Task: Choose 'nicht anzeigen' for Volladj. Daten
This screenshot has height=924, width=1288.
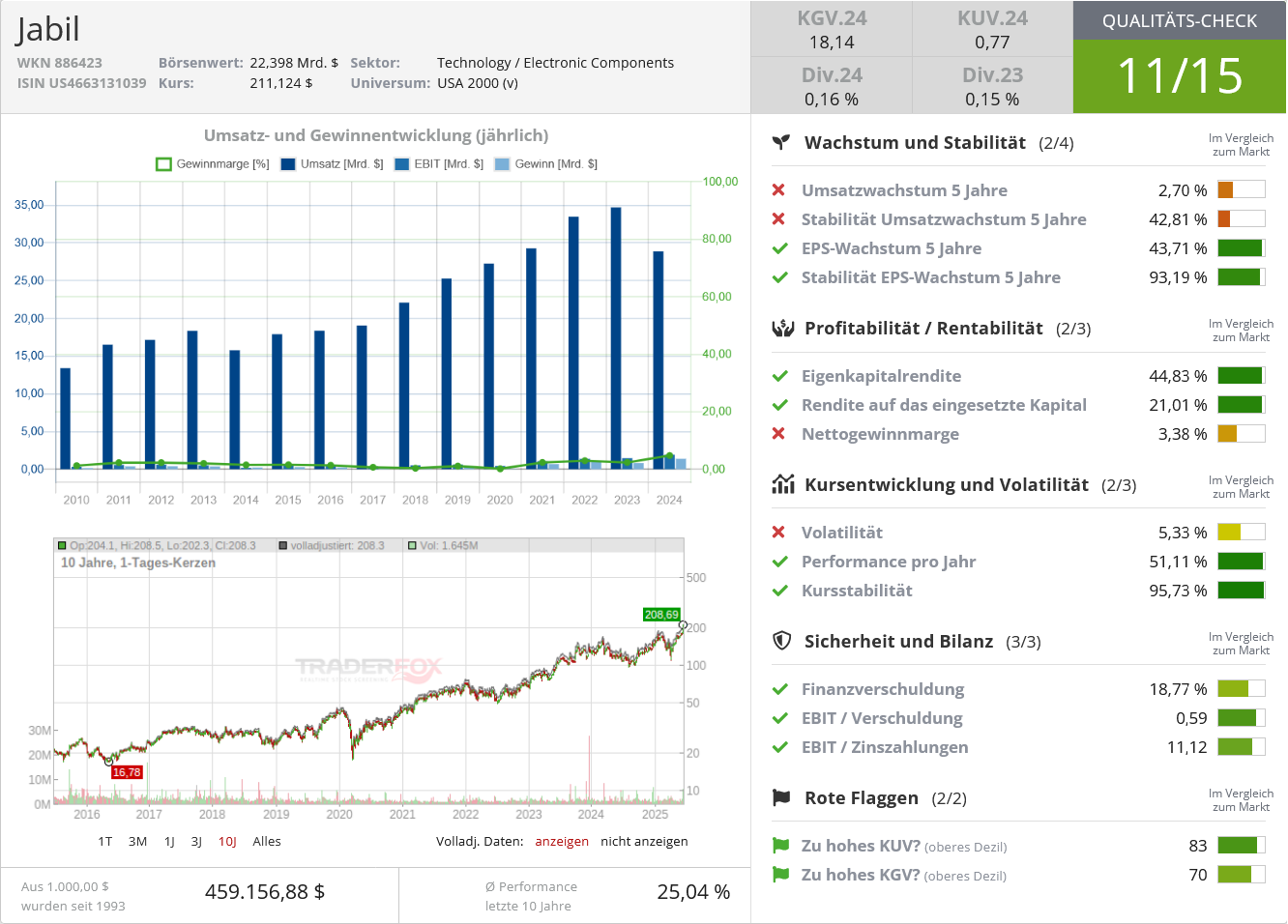Action: (644, 842)
